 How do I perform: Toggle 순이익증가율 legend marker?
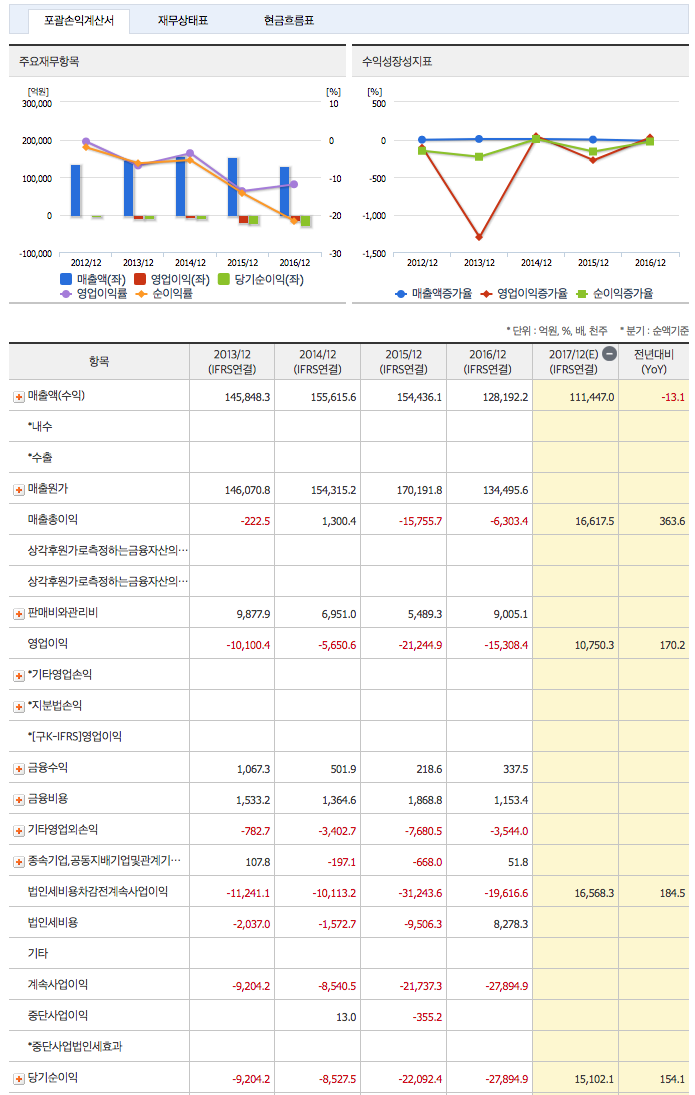tap(582, 294)
